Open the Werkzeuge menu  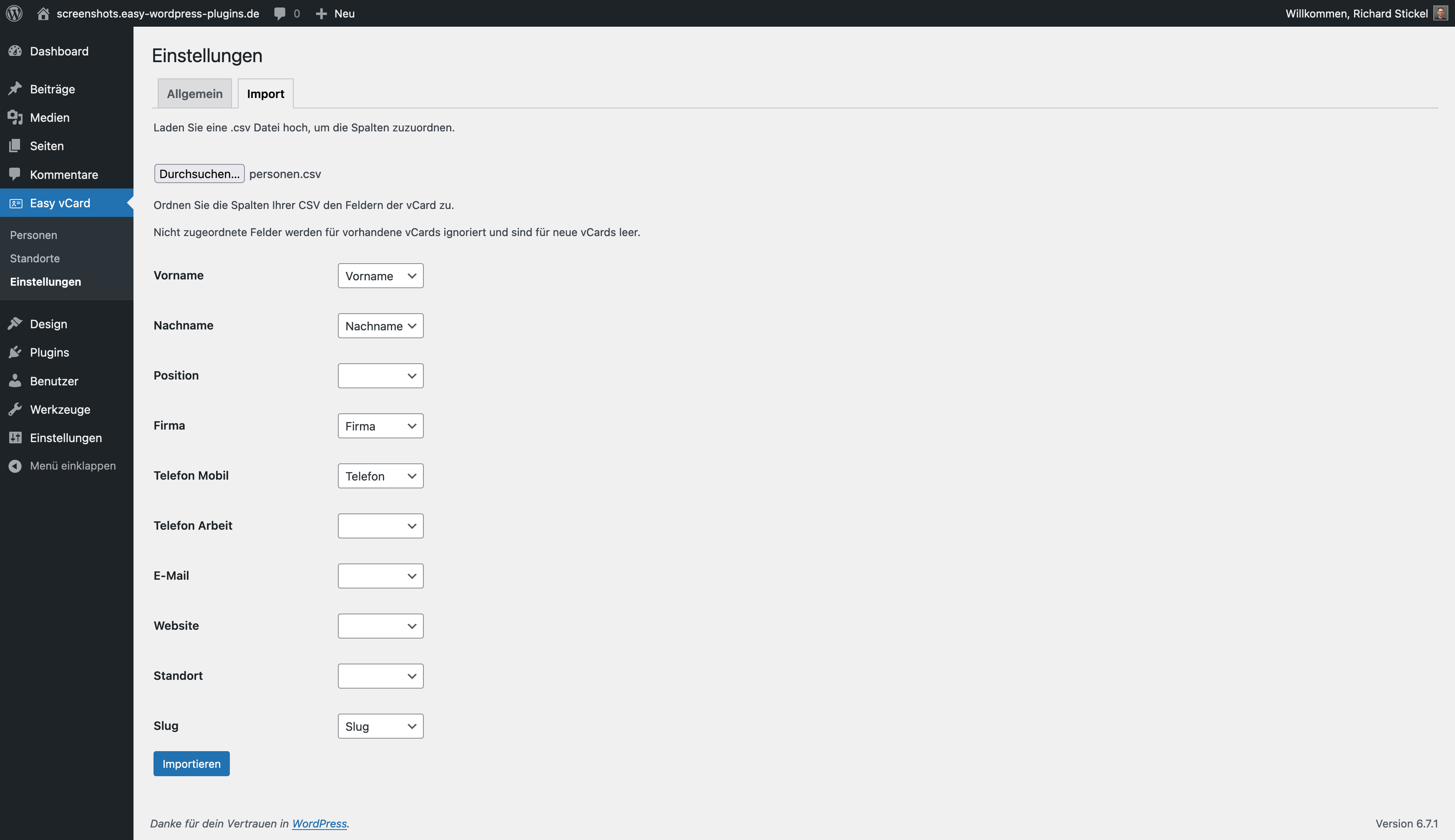[66, 410]
